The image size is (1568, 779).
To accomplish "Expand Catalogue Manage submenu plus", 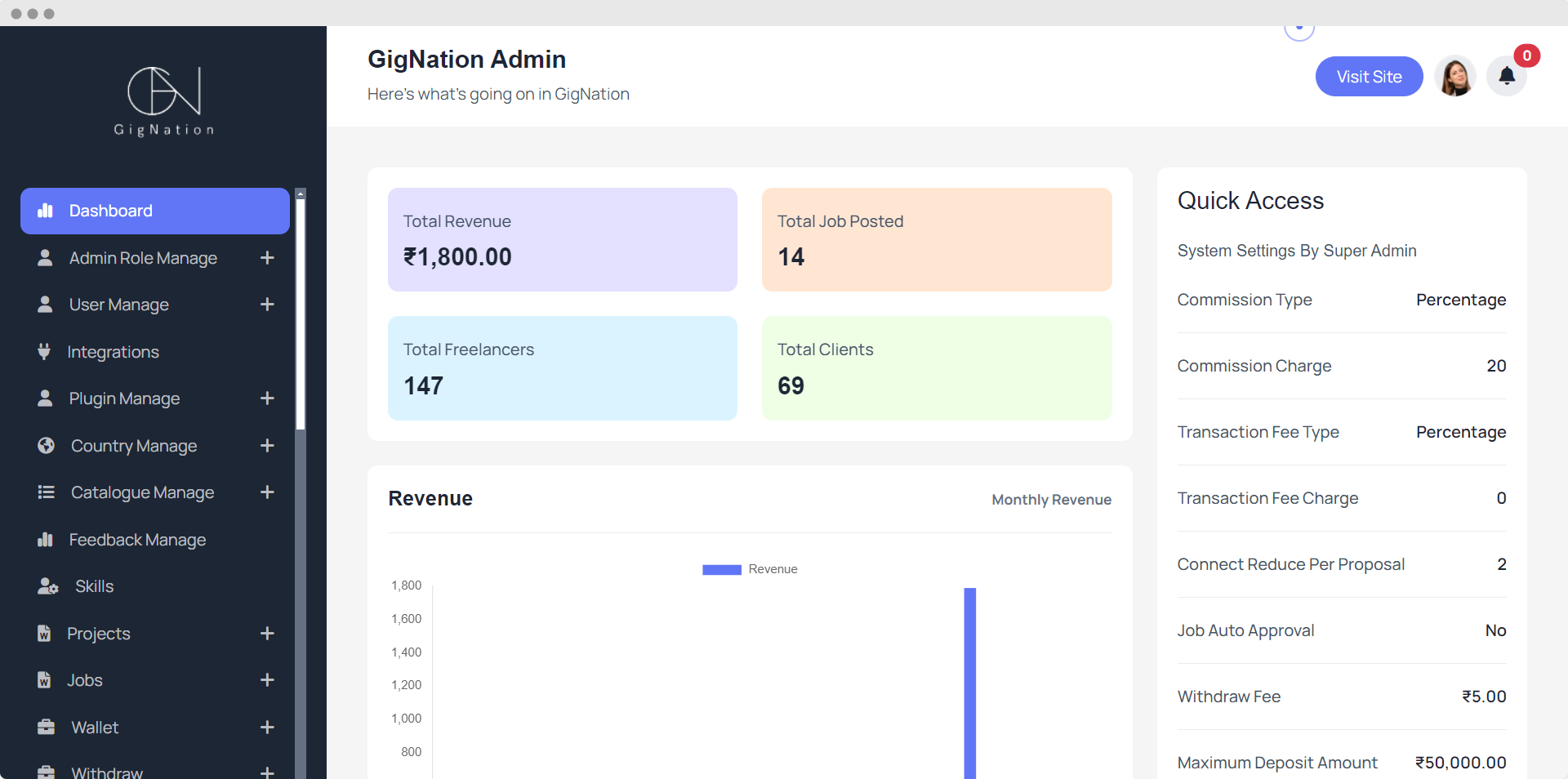I will click(267, 492).
